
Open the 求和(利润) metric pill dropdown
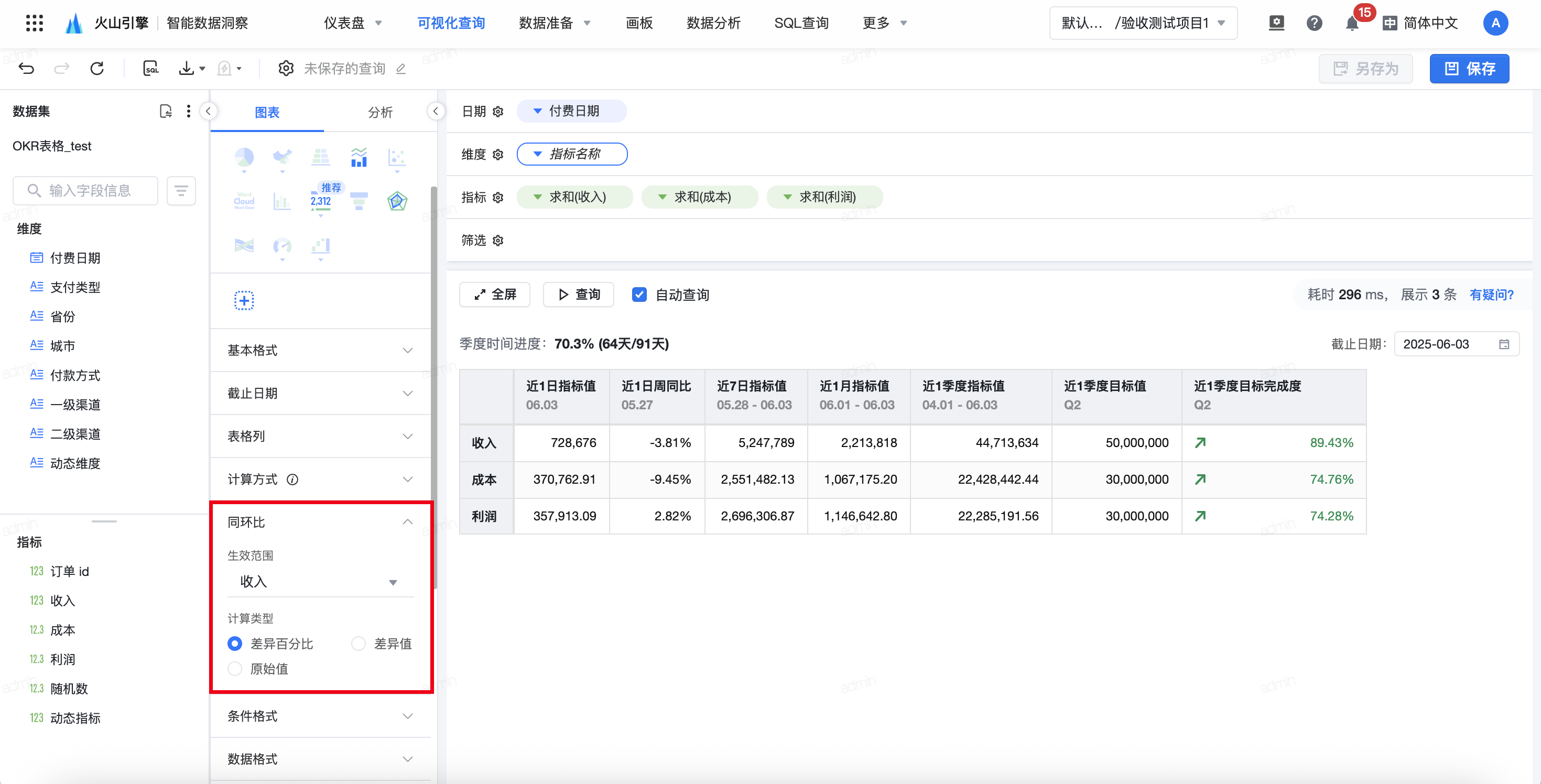click(825, 198)
